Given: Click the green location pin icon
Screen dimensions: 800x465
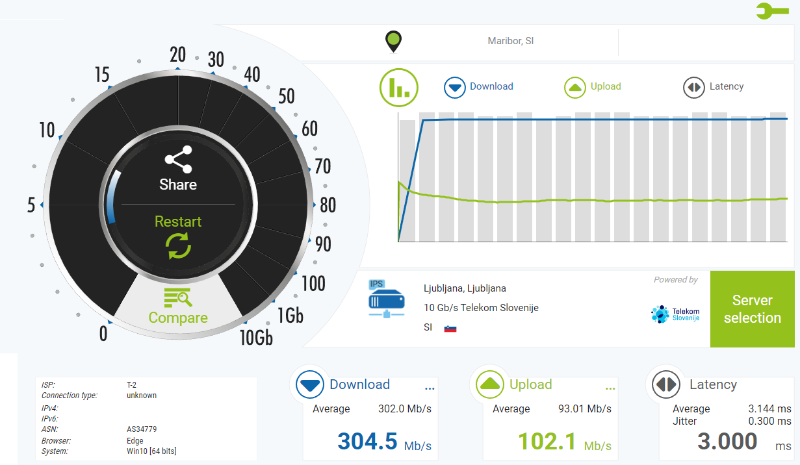Looking at the screenshot, I should 394,42.
